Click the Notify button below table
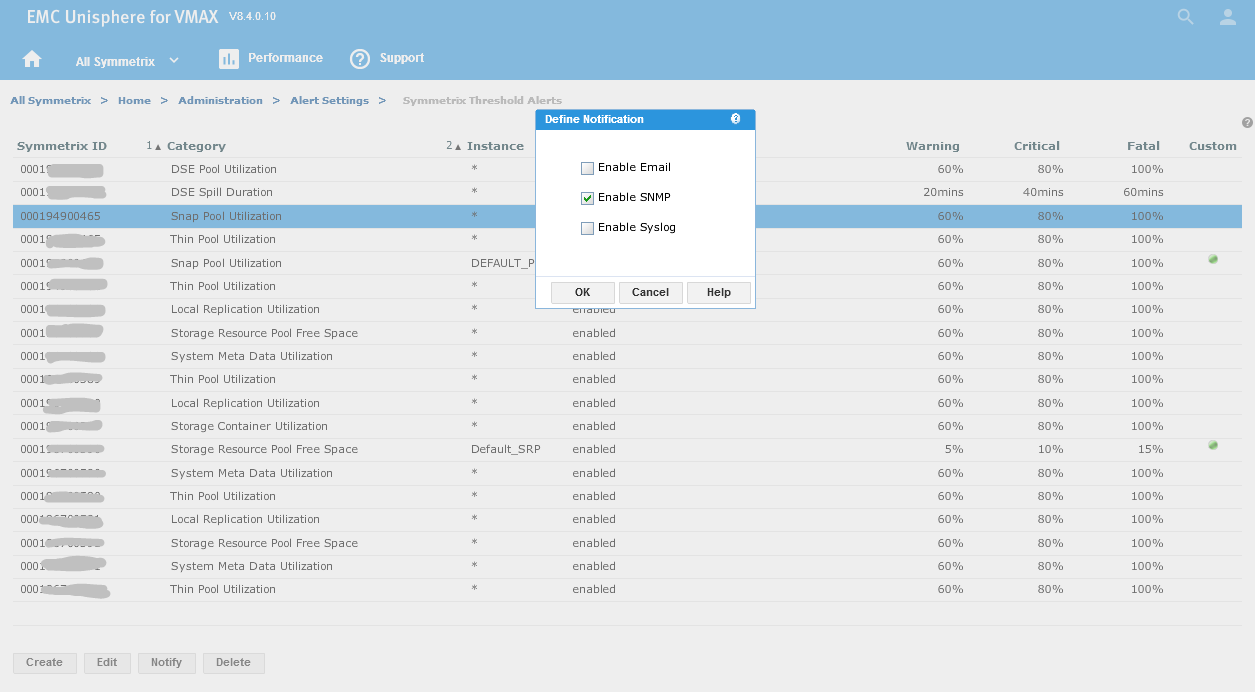 (x=166, y=662)
